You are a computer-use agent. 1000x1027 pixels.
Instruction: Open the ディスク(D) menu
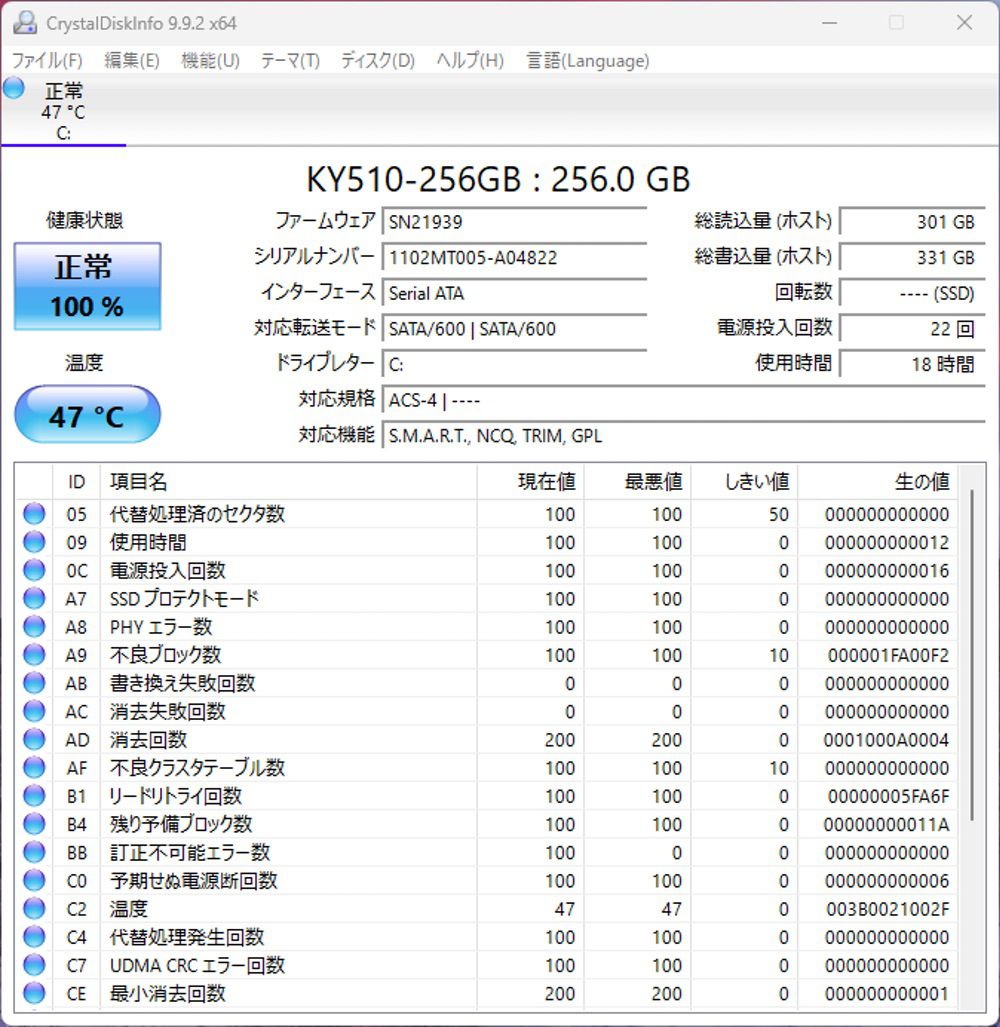pos(378,61)
